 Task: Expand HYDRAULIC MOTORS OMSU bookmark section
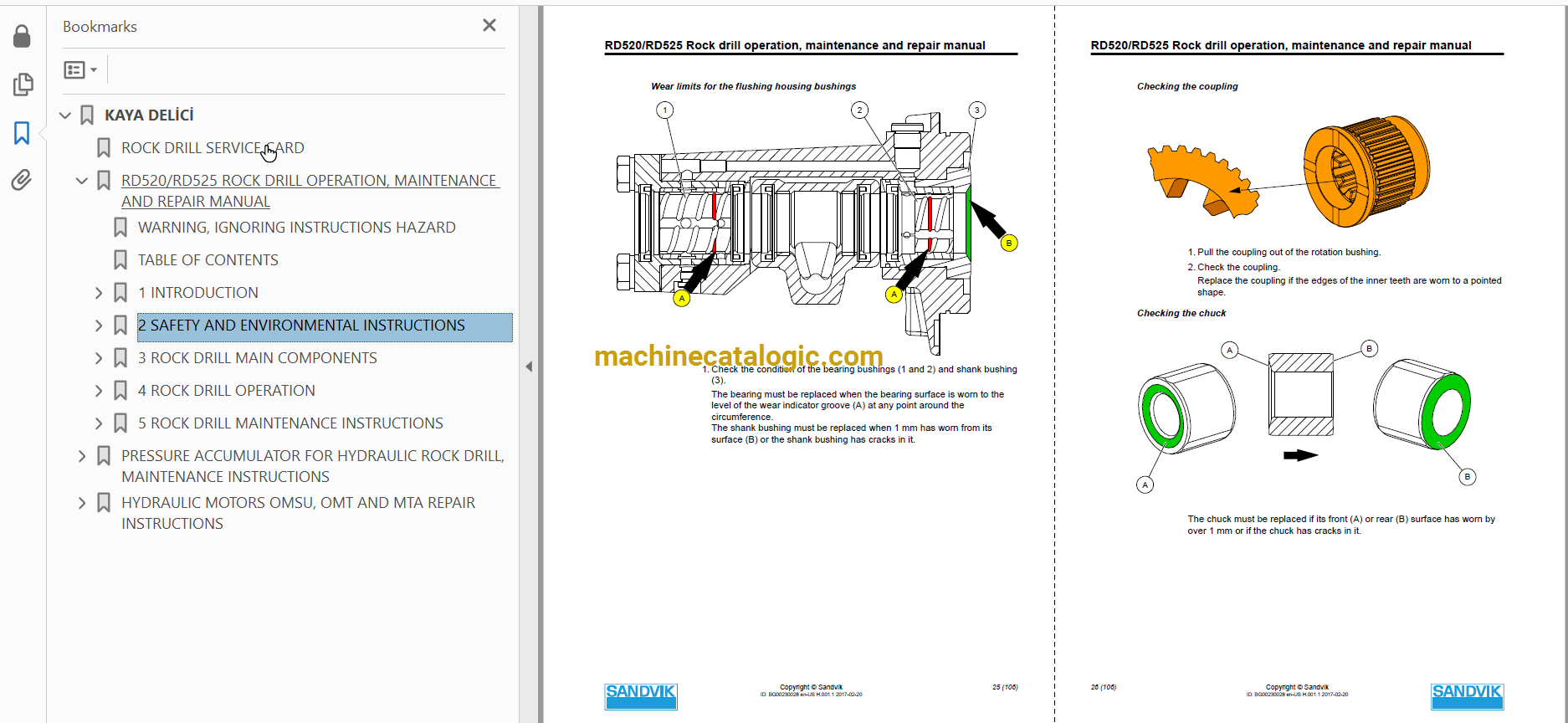[x=82, y=503]
